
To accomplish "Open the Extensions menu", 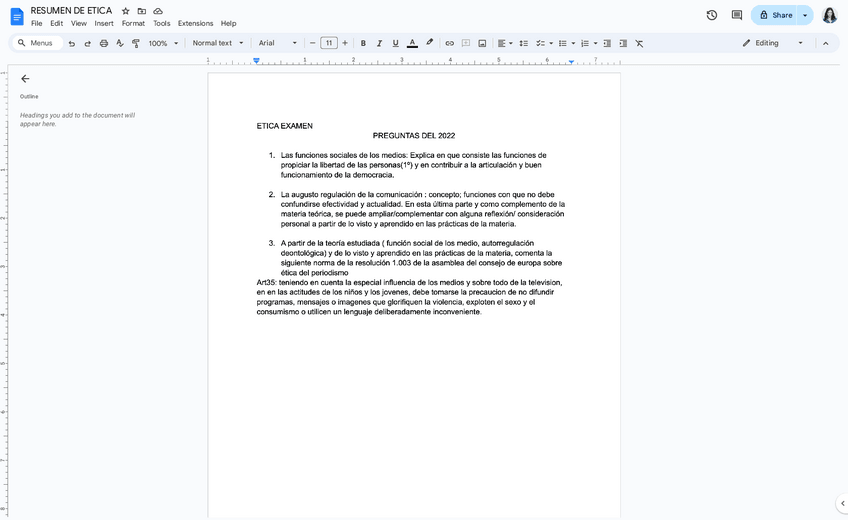I will pyautogui.click(x=195, y=23).
